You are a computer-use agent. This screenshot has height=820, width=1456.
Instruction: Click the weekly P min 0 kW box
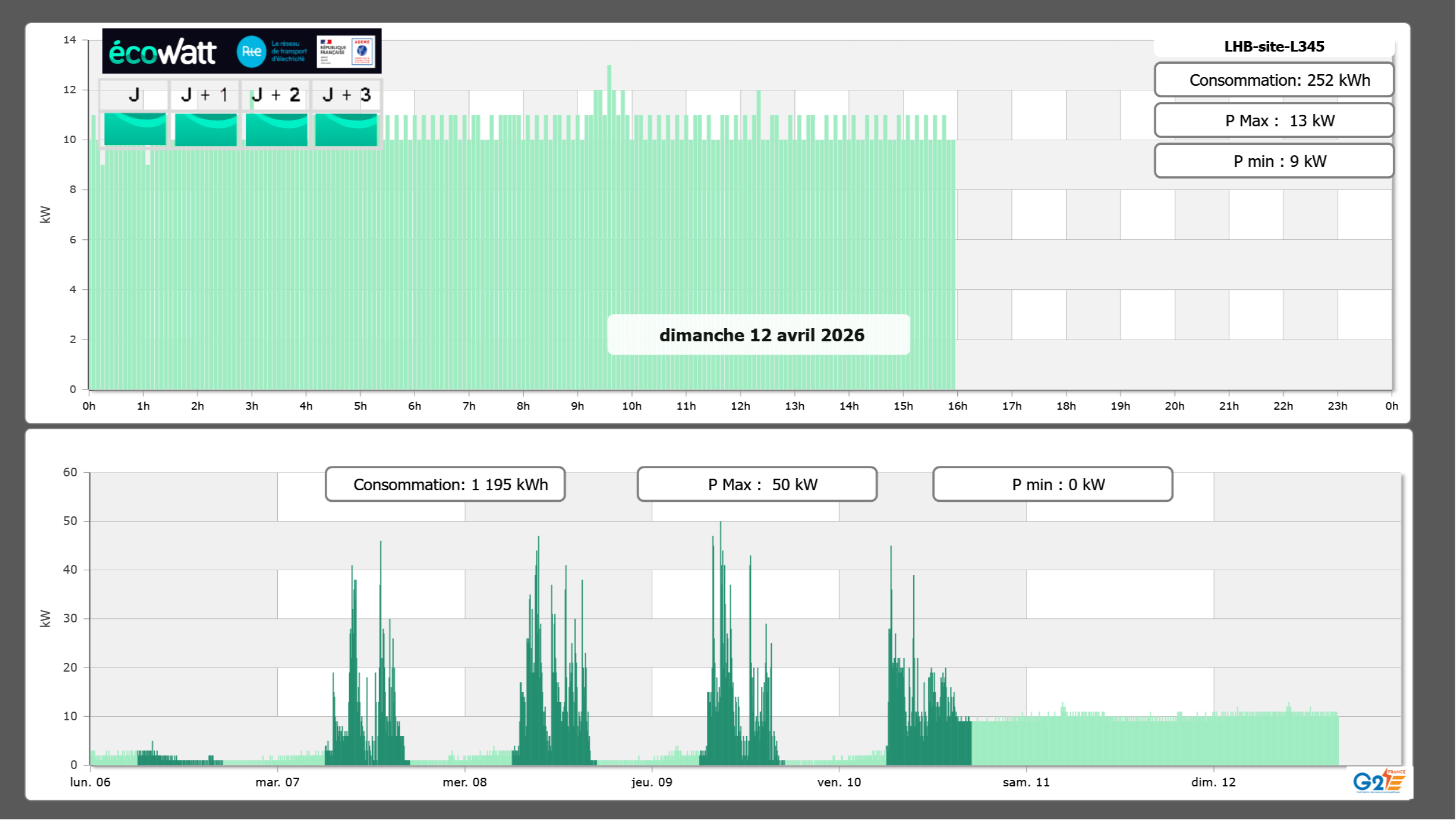[x=1052, y=484]
